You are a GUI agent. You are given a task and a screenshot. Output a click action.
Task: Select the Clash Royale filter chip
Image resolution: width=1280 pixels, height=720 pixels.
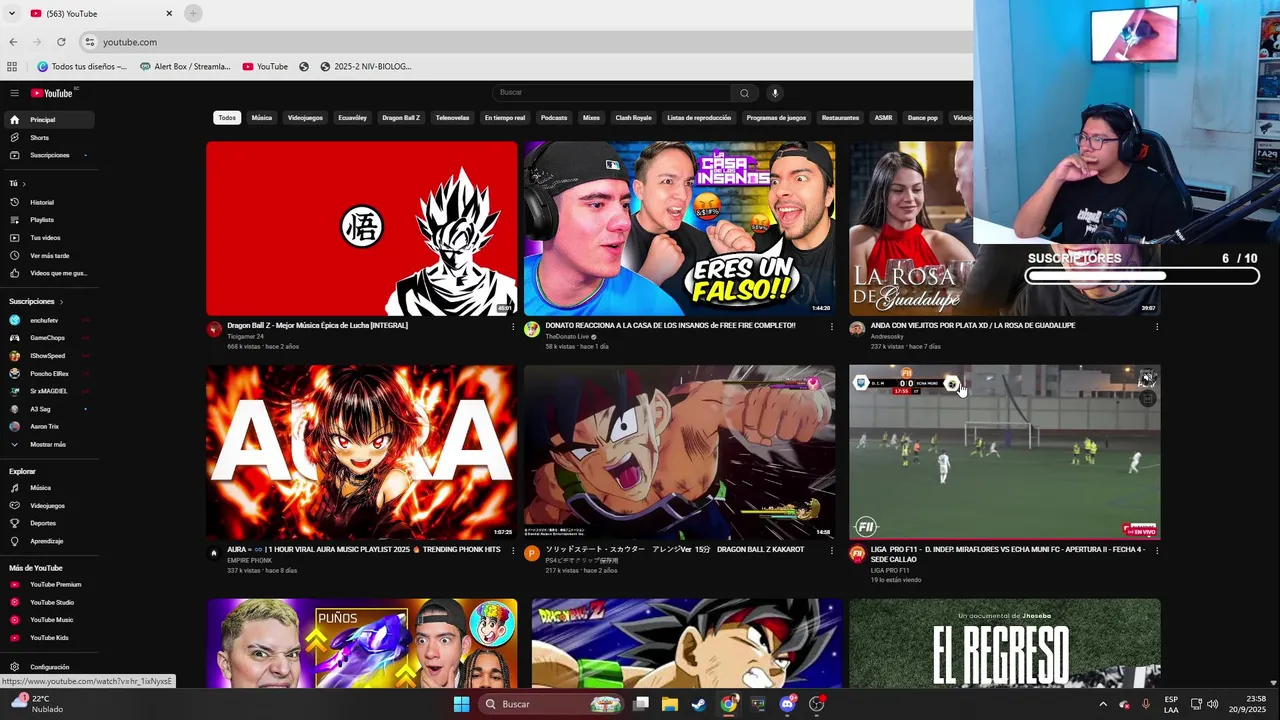633,118
